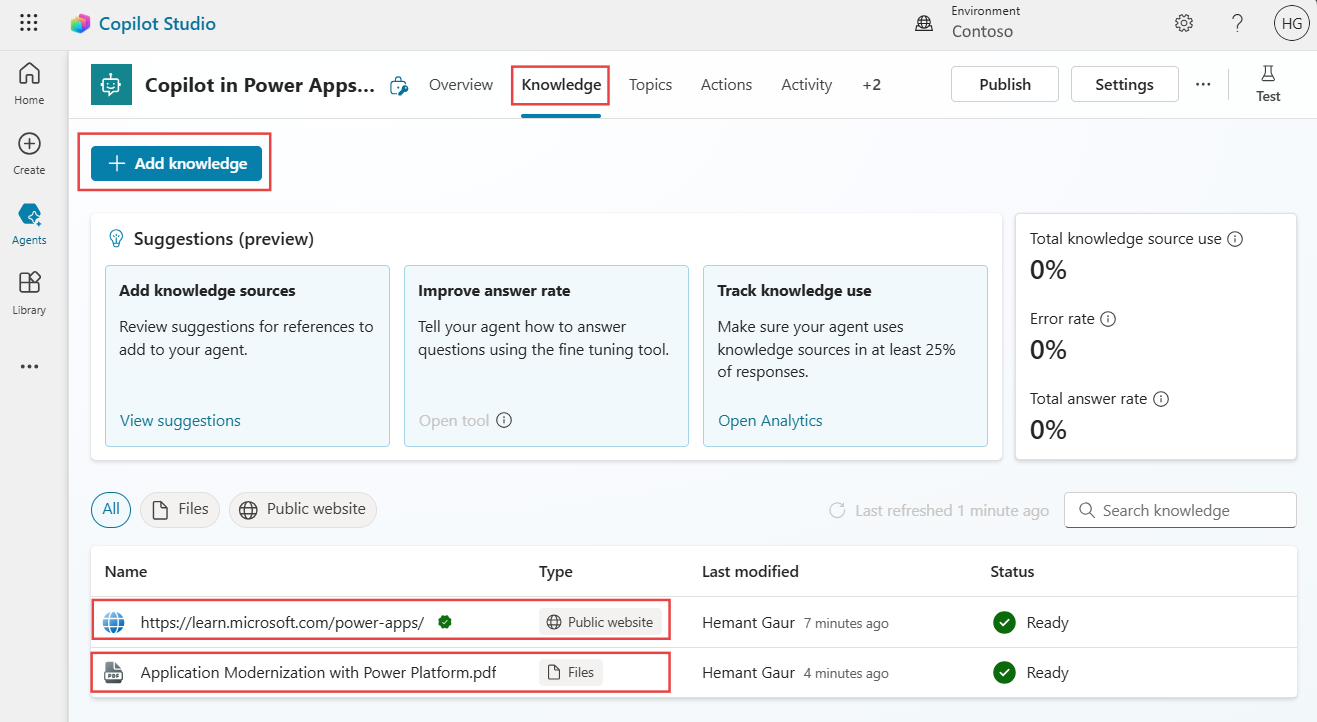This screenshot has width=1317, height=722.
Task: Click info icon beside Total answer rate
Action: 1161,399
